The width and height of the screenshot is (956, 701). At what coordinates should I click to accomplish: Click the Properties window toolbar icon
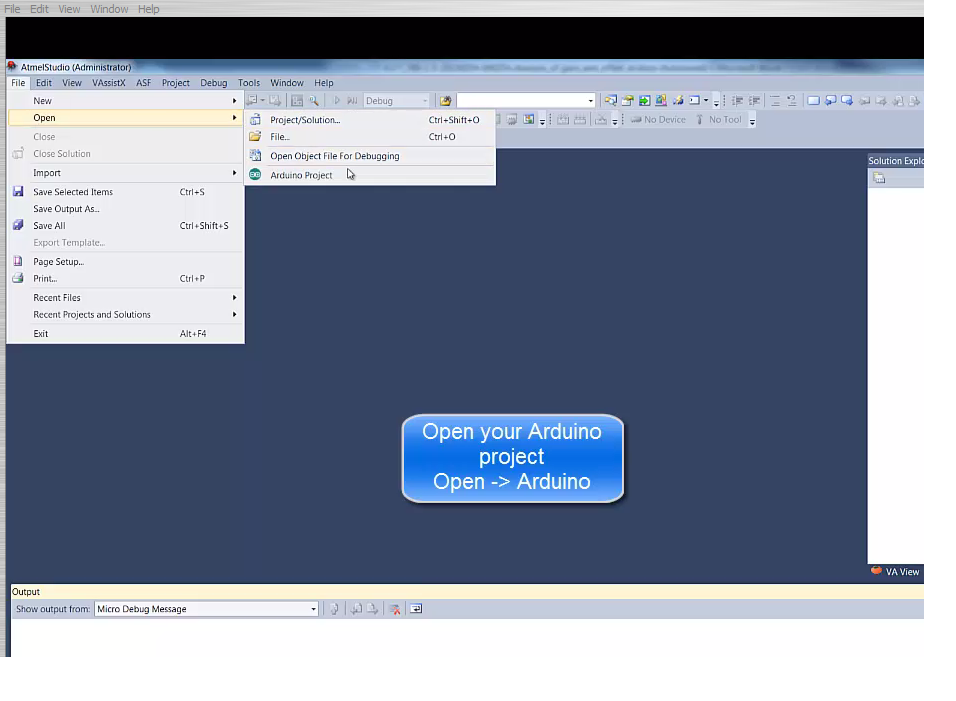tap(627, 101)
